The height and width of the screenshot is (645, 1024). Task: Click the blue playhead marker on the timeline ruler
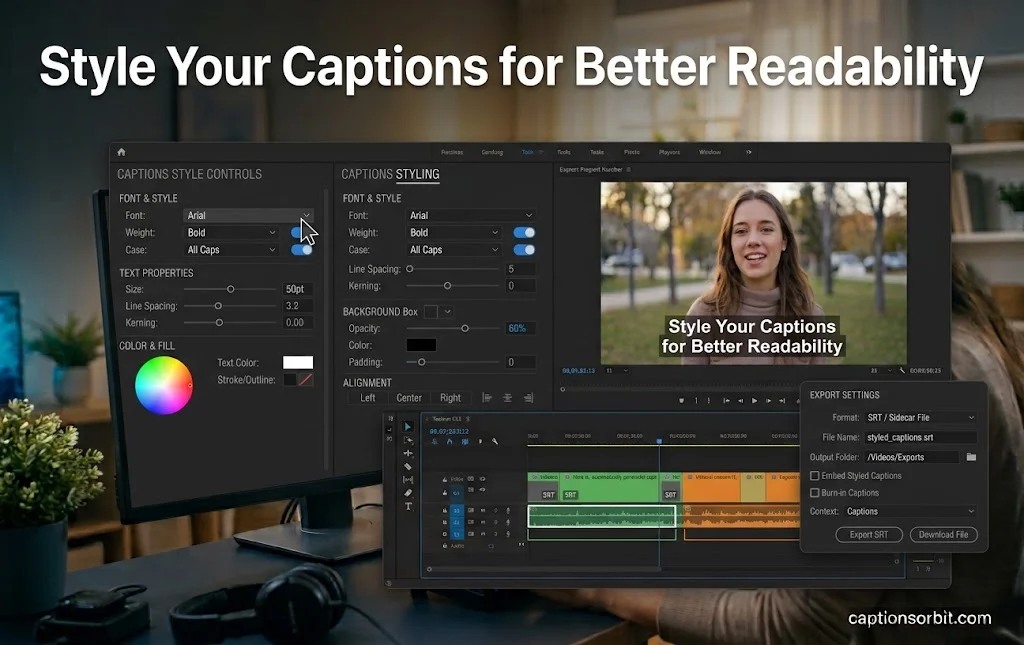tap(659, 441)
